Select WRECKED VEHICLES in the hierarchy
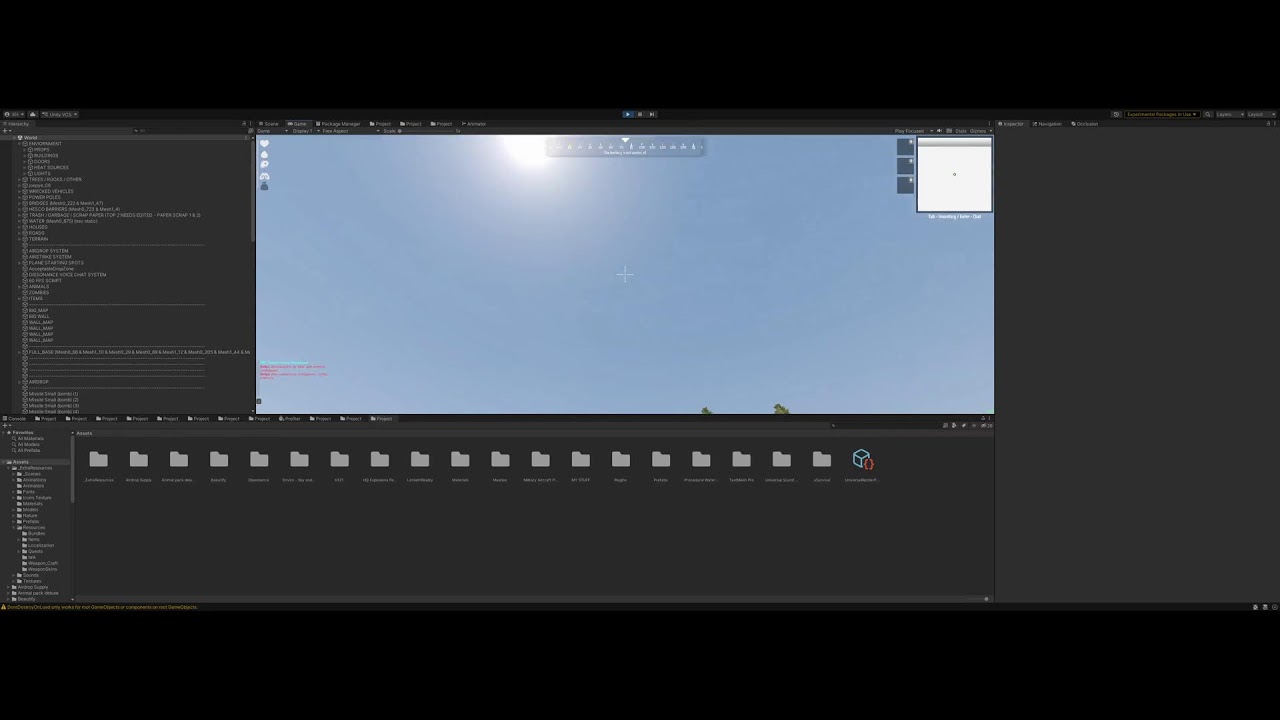 [50, 191]
